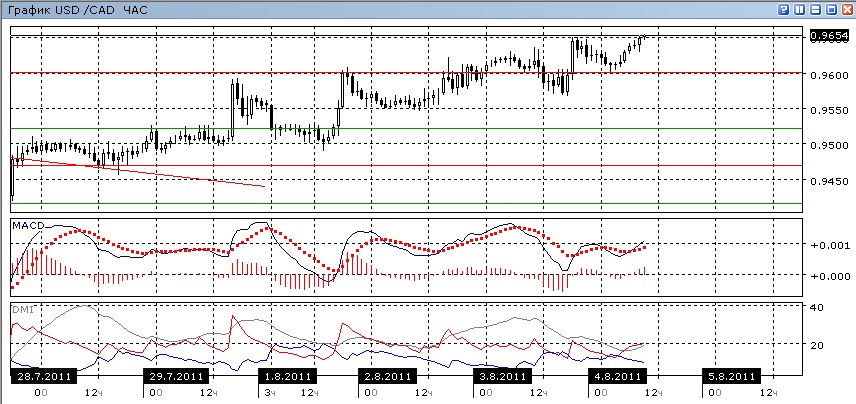This screenshot has width=856, height=404.
Task: Tile windows horizontally using the two-row icon
Action: (x=816, y=10)
